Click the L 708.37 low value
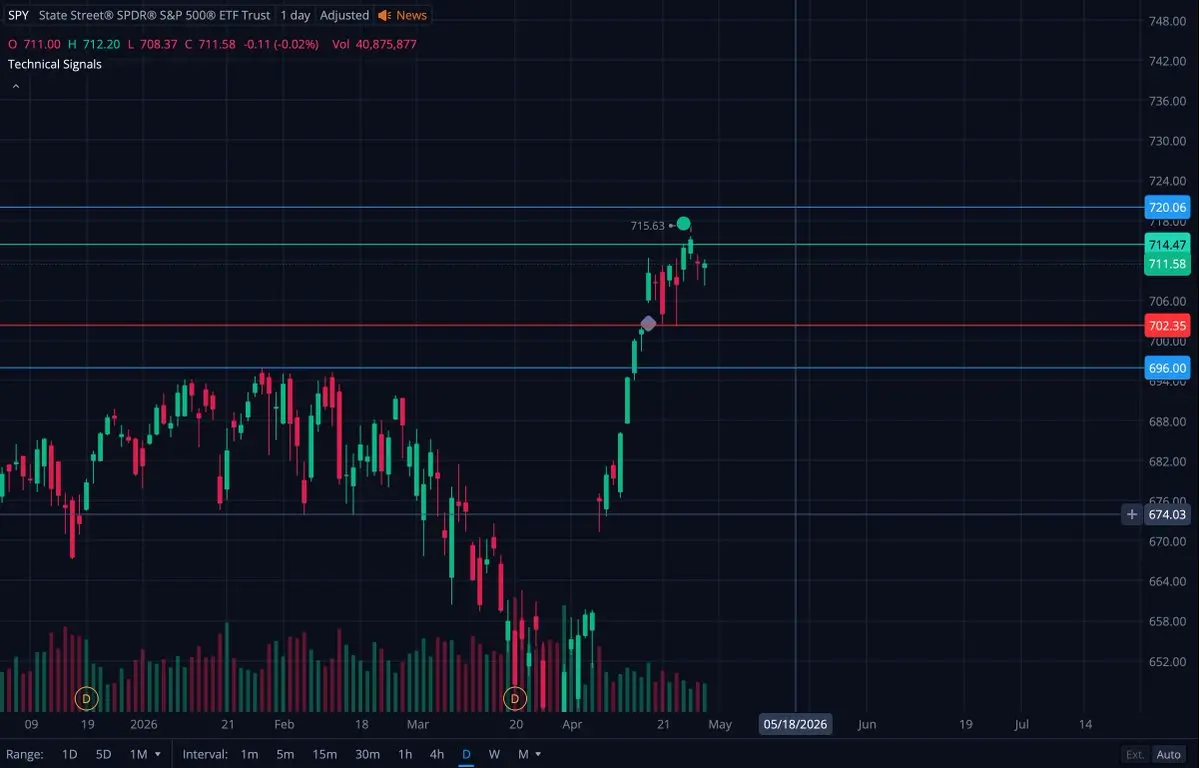This screenshot has height=768, width=1199. click(153, 44)
